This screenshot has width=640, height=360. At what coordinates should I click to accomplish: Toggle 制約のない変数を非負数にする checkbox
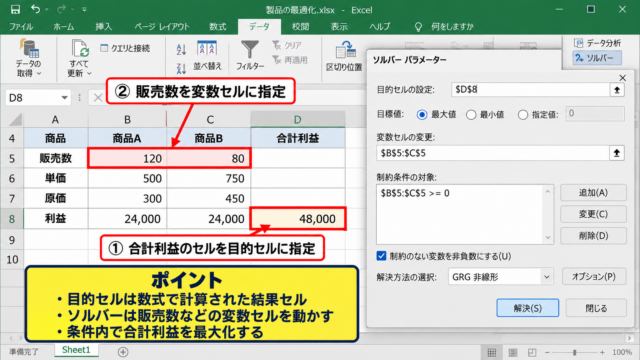[x=381, y=256]
